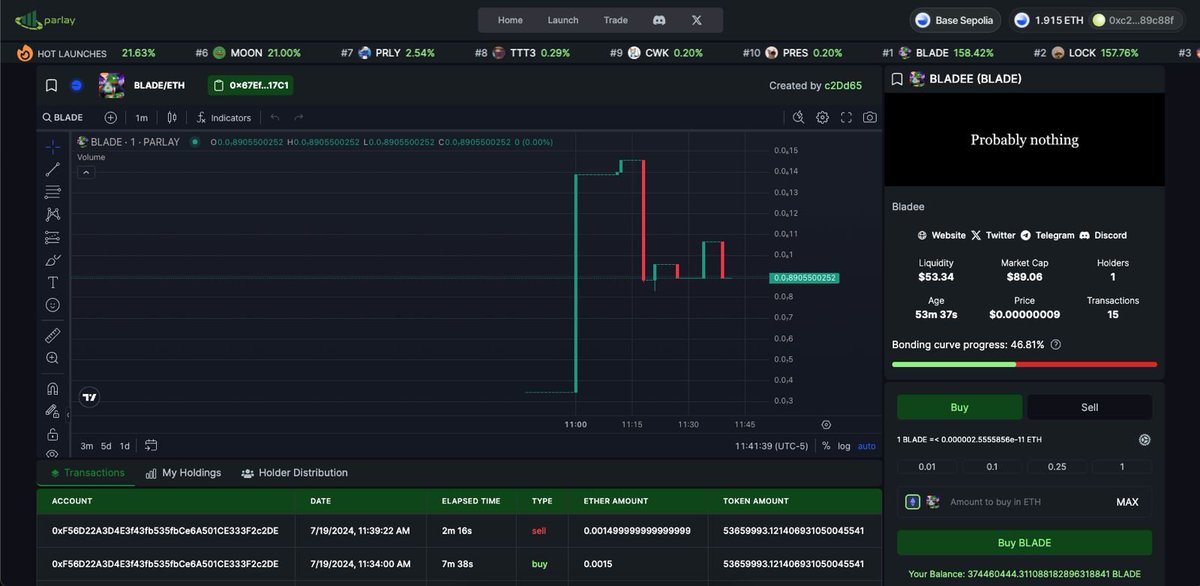1200x586 pixels.
Task: Toggle percent scale on price axis
Action: 826,446
